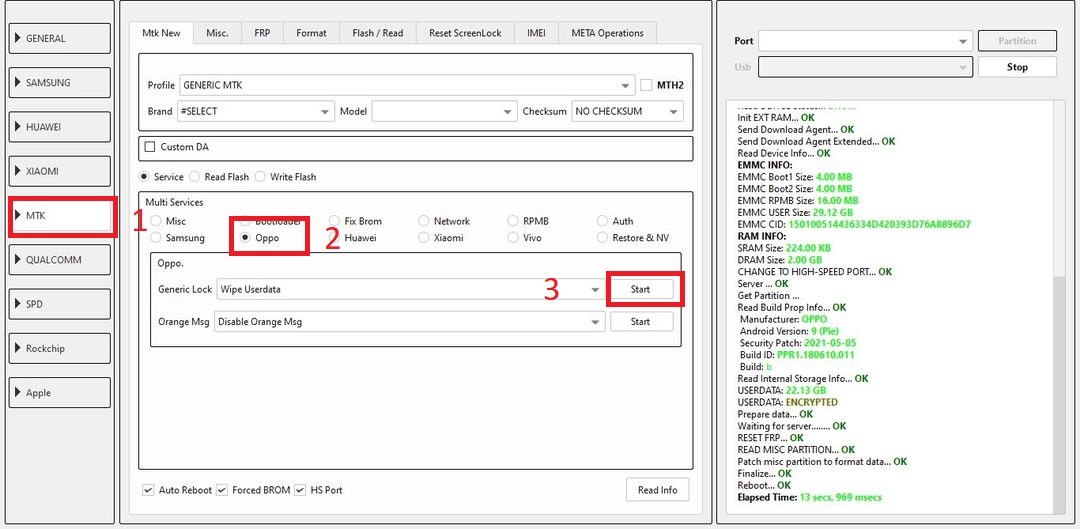Image resolution: width=1080 pixels, height=529 pixels.
Task: Open the HUAWEI sidebar section
Action: (x=60, y=127)
